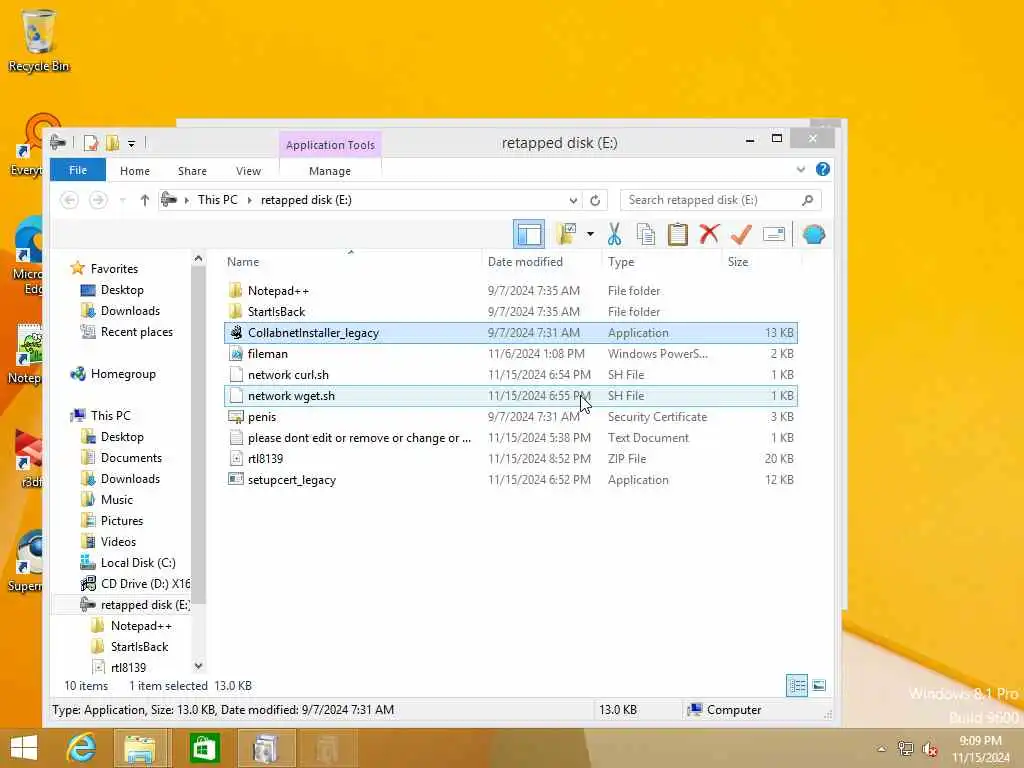Open the File ribbon menu
This screenshot has width=1024, height=768.
[x=78, y=170]
